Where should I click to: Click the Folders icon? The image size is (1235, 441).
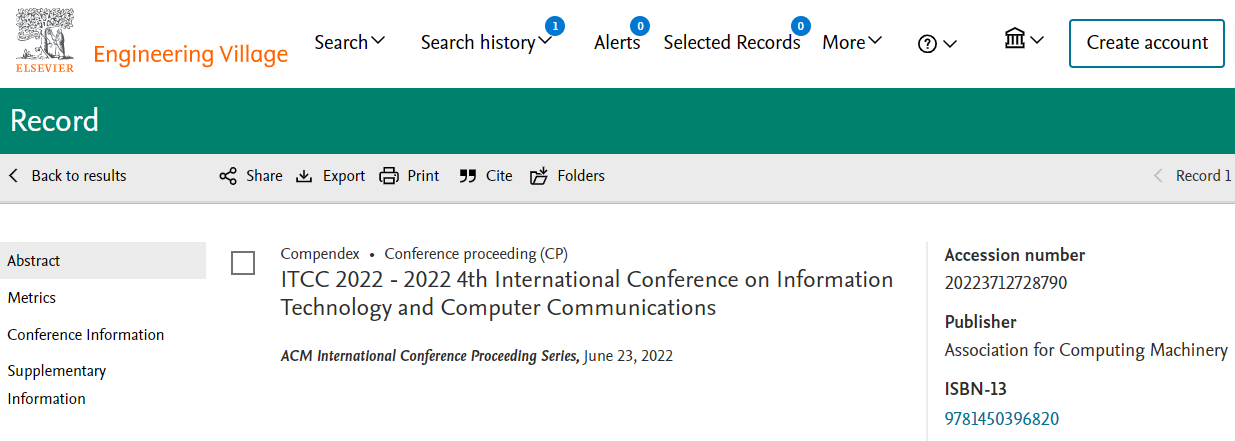coord(539,176)
